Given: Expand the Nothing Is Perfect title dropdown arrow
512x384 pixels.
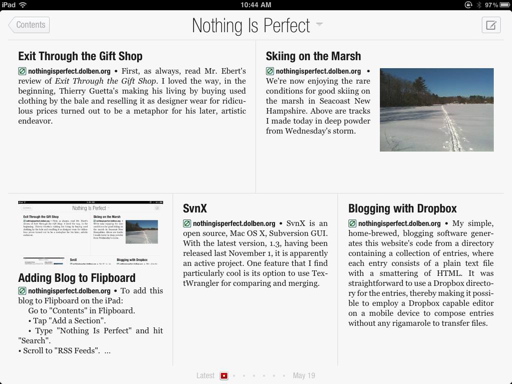Looking at the screenshot, I should click(x=319, y=24).
